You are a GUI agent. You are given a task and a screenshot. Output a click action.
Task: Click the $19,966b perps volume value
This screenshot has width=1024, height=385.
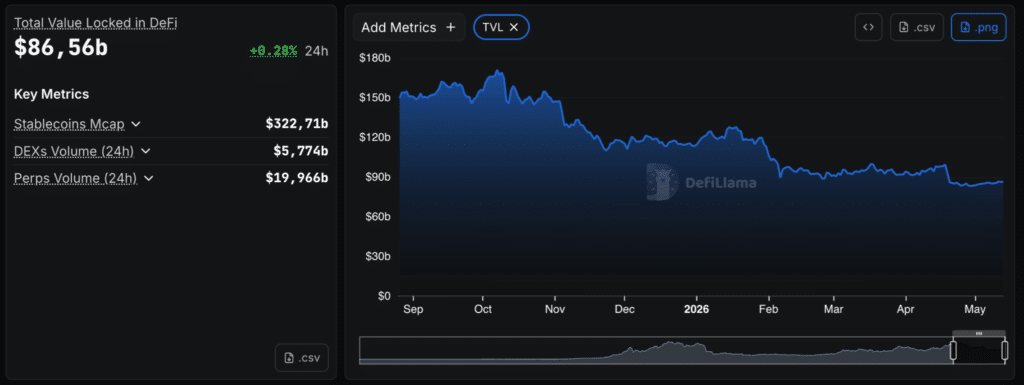tap(296, 178)
